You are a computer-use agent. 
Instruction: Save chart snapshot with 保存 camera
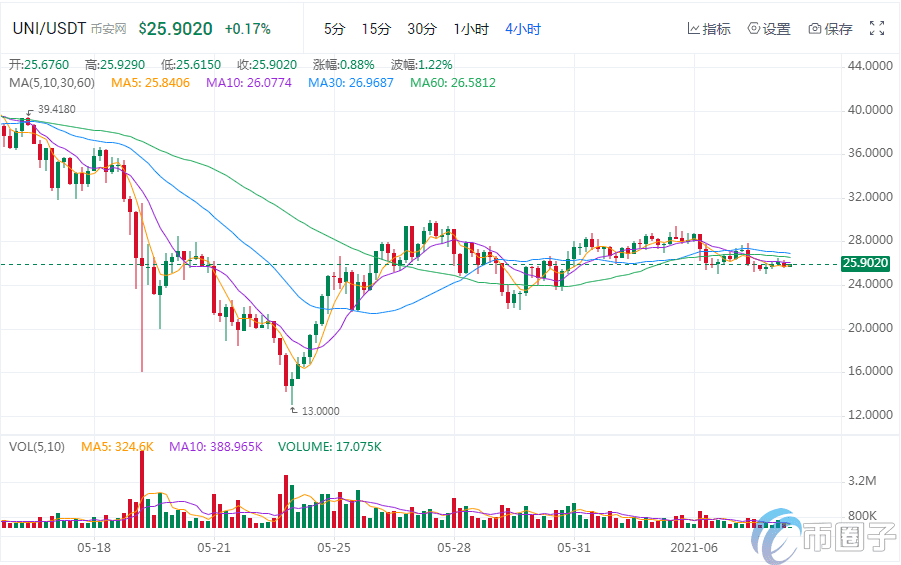[x=830, y=29]
